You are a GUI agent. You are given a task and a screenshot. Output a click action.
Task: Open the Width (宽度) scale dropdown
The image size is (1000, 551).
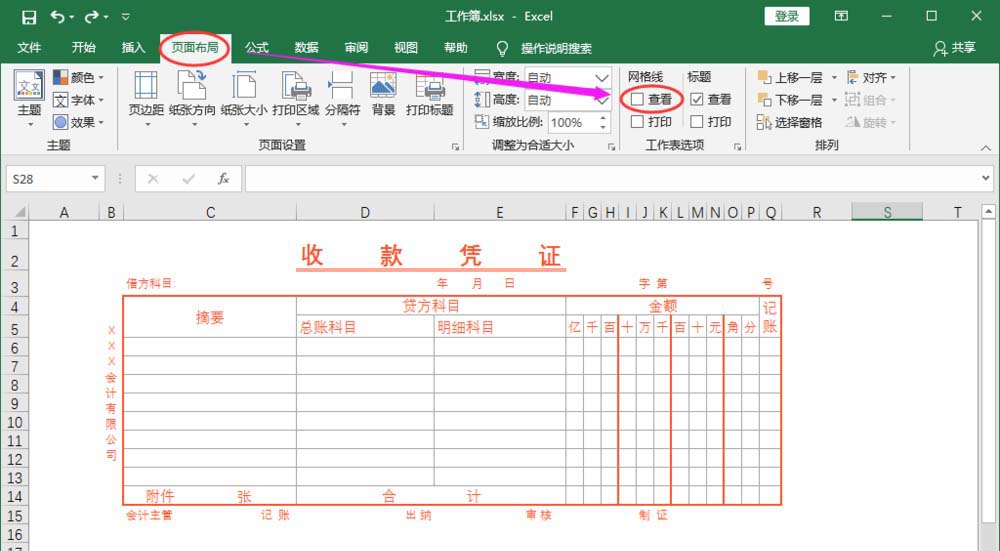click(601, 78)
